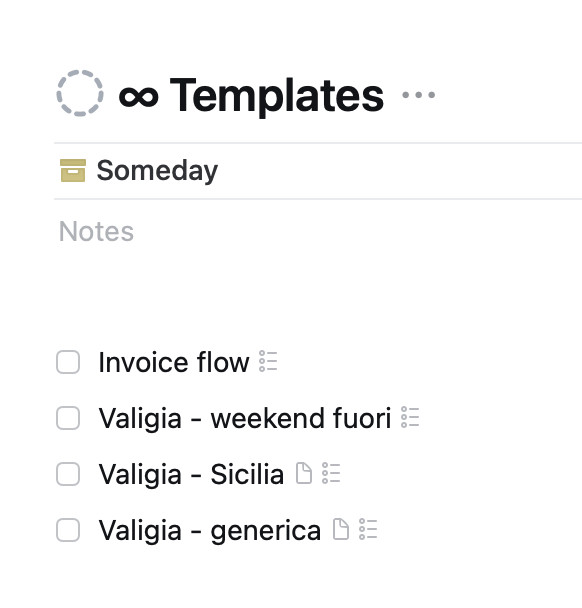The height and width of the screenshot is (608, 582).
Task: Click checklist icon beside Valigia - weekend fuori
Action: 410,417
